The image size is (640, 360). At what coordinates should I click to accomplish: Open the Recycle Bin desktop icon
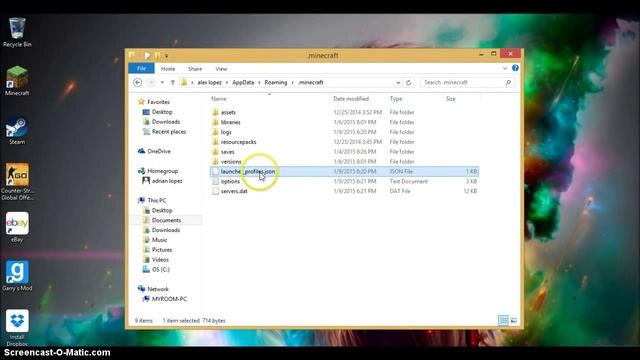point(17,33)
